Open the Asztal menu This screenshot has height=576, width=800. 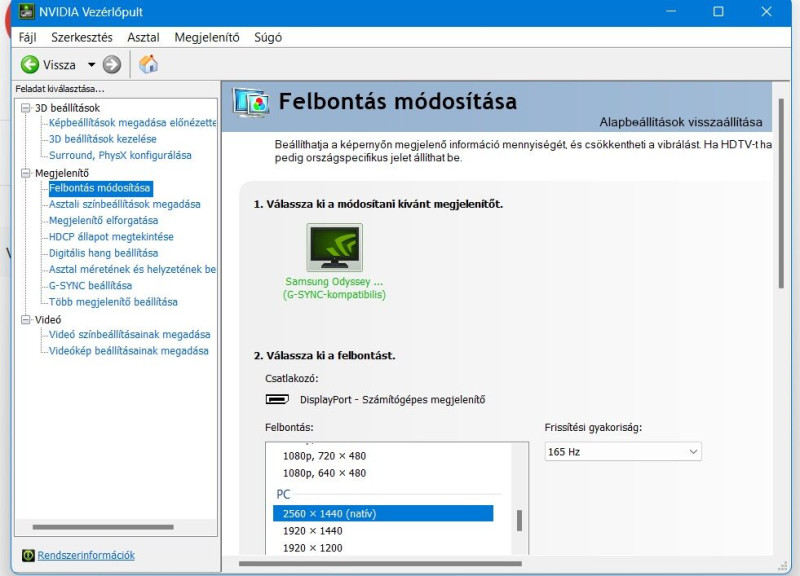(143, 37)
